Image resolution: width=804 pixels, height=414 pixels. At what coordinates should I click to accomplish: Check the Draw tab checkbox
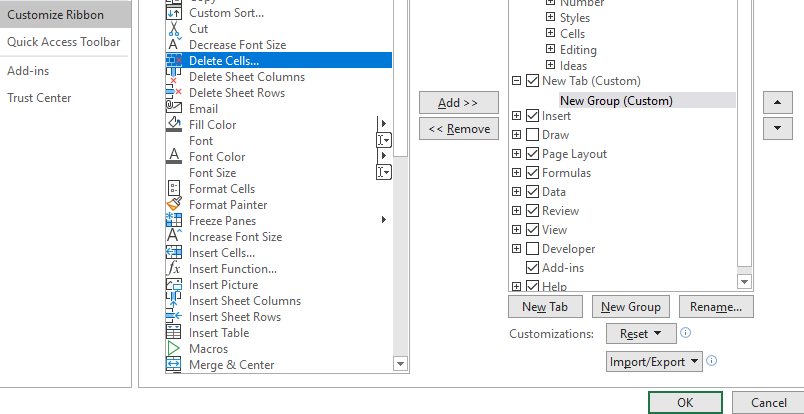(x=532, y=135)
